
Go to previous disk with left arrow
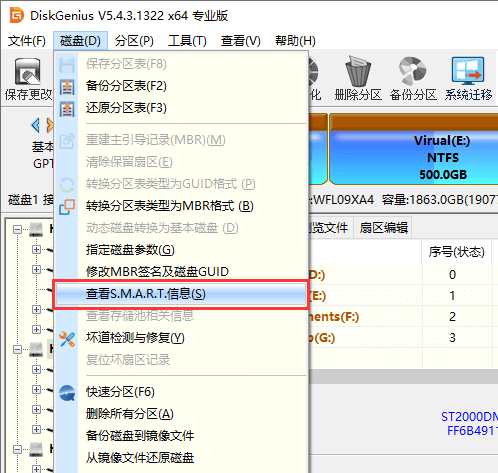tap(36, 126)
